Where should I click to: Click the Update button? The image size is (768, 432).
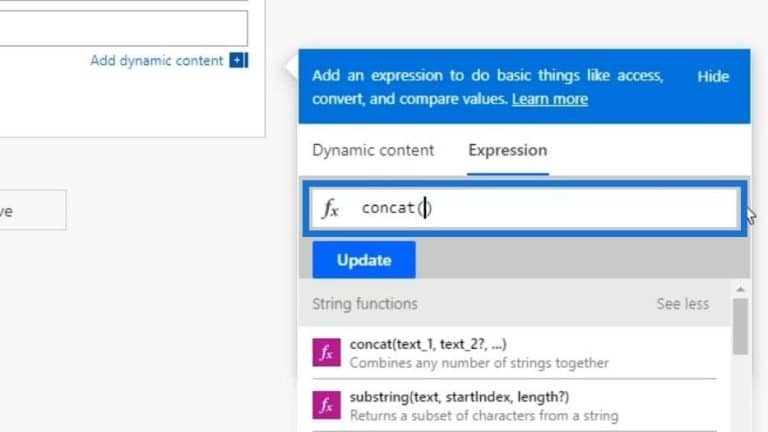(364, 260)
